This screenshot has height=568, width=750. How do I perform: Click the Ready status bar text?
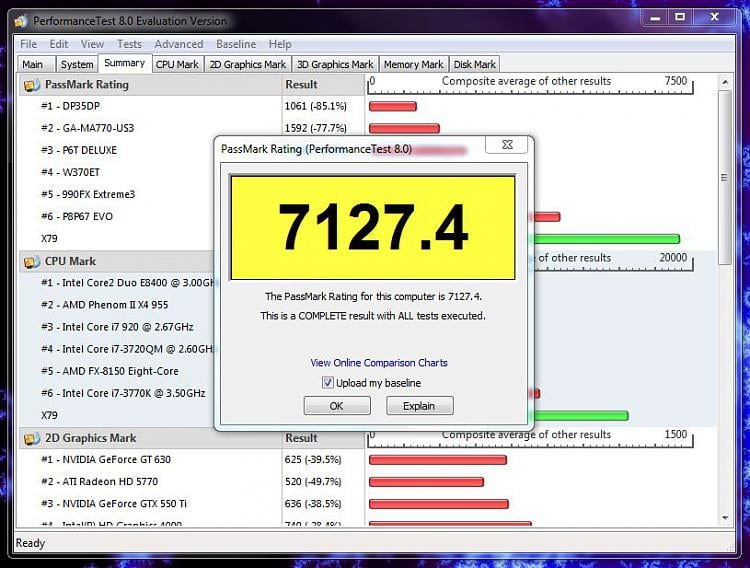pos(30,543)
